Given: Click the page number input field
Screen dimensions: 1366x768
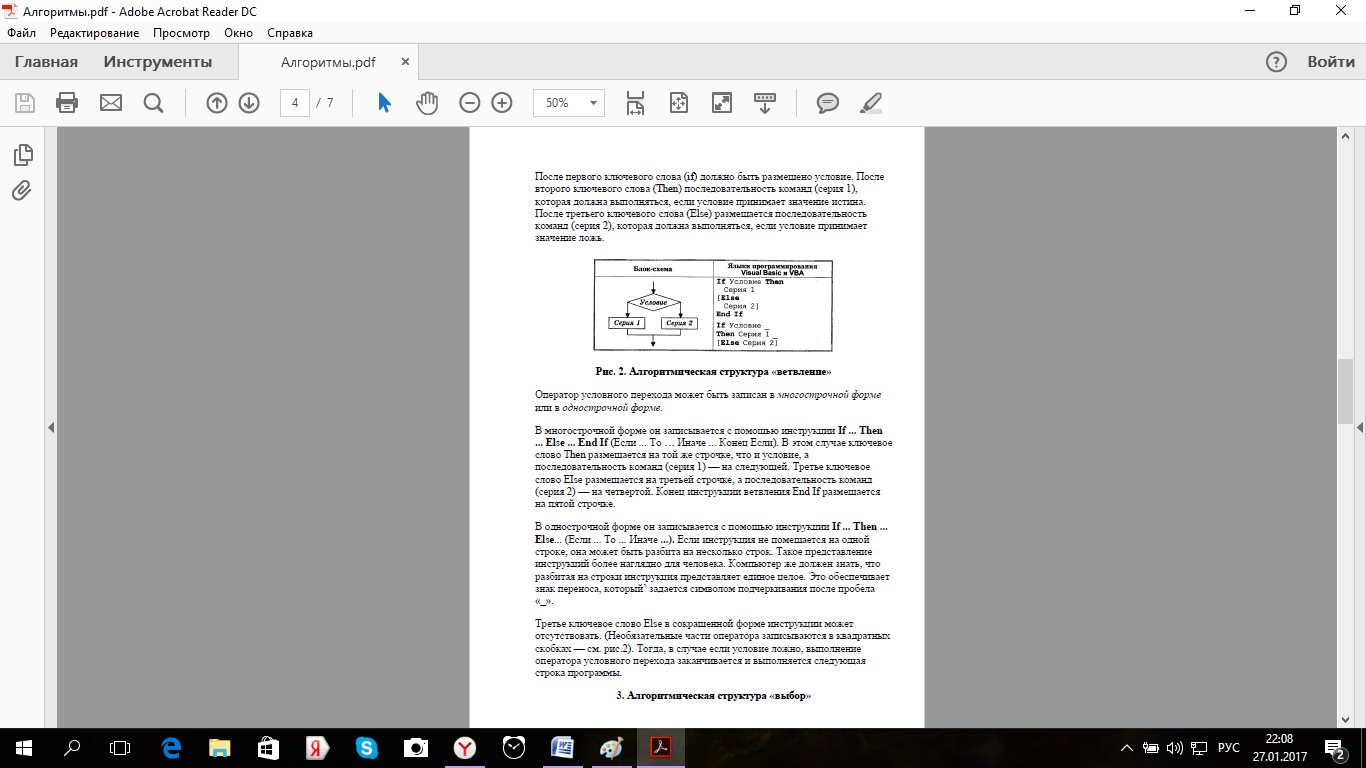Looking at the screenshot, I should pos(295,103).
